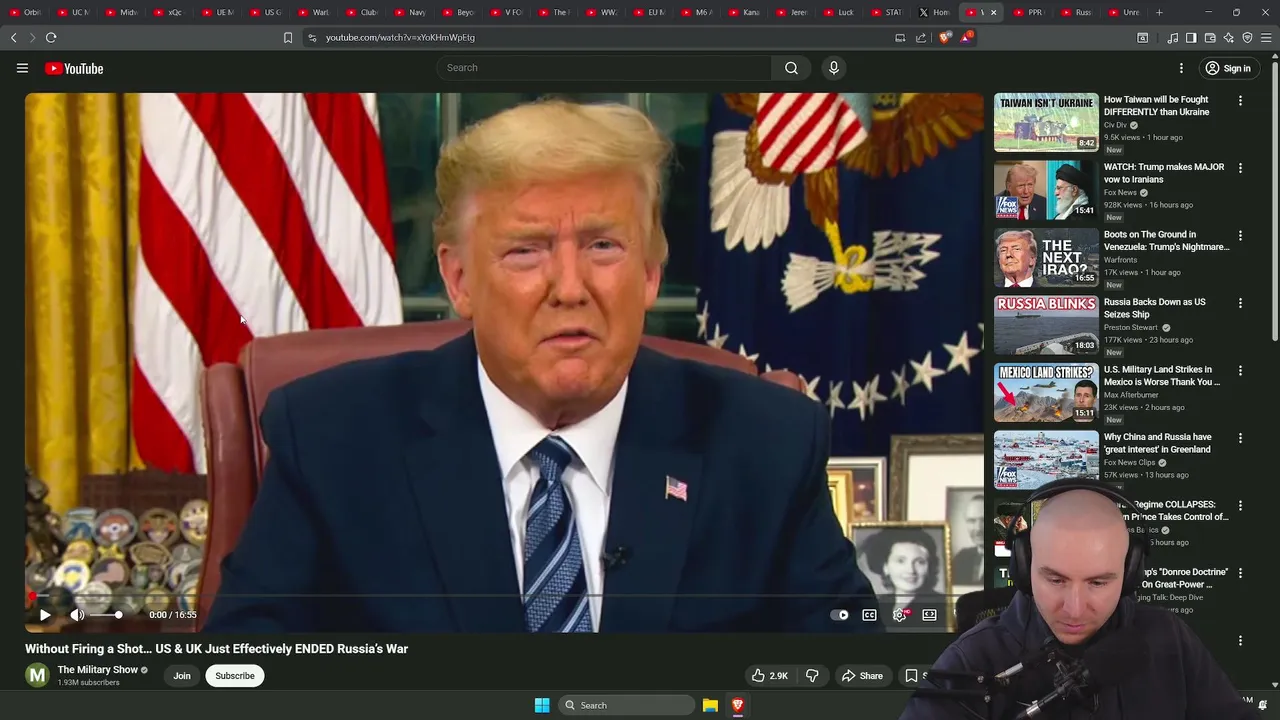Close the active YouTube tab

click(993, 13)
